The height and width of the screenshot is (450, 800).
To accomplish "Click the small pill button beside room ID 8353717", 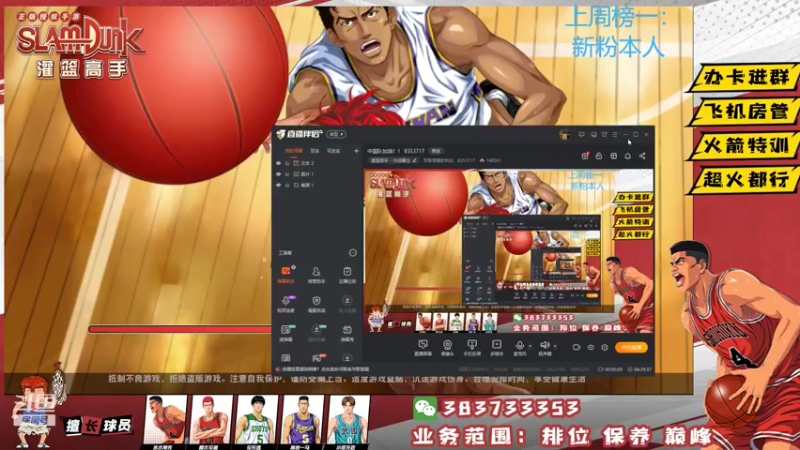I will pyautogui.click(x=436, y=151).
